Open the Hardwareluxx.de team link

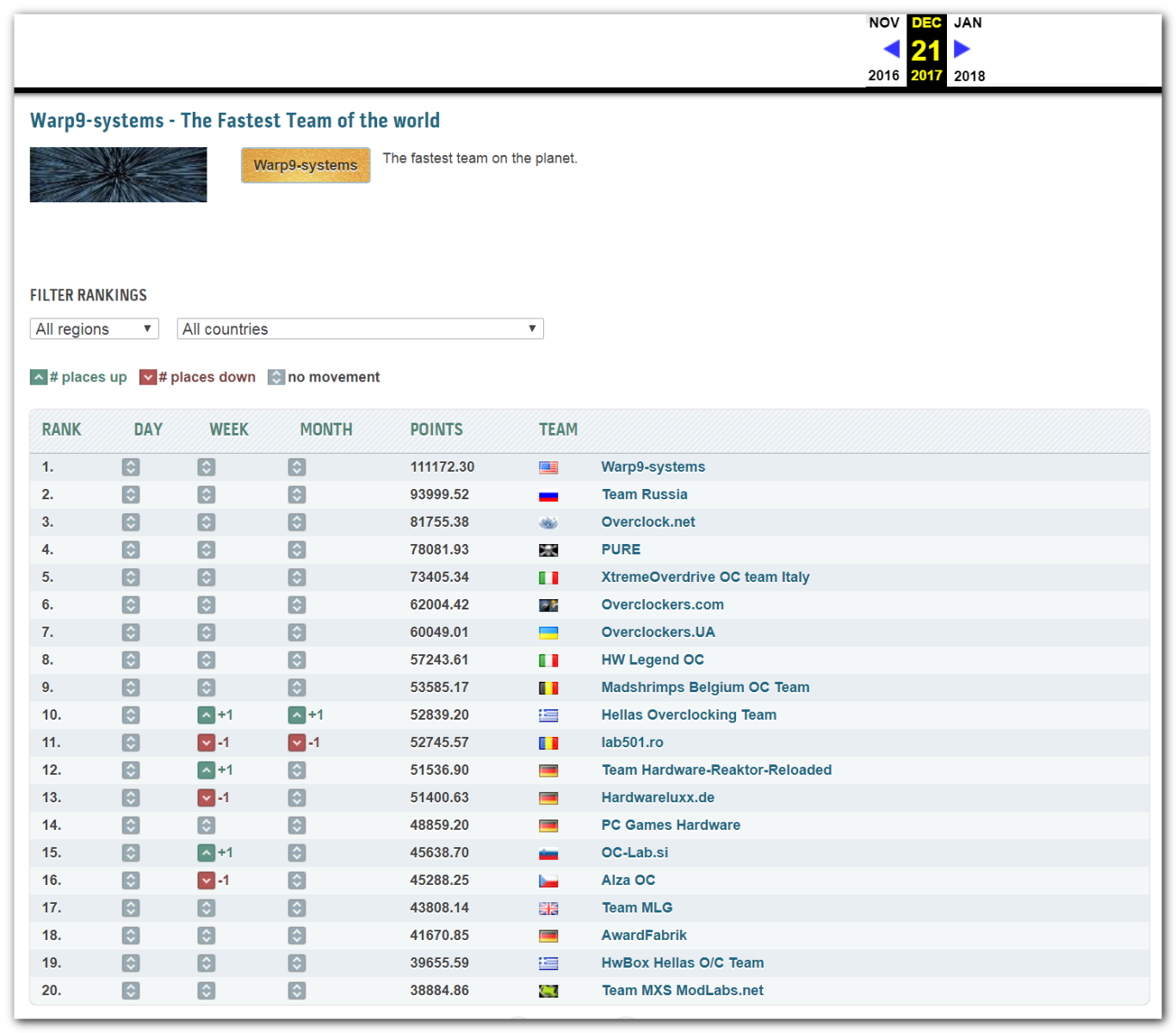pos(658,797)
